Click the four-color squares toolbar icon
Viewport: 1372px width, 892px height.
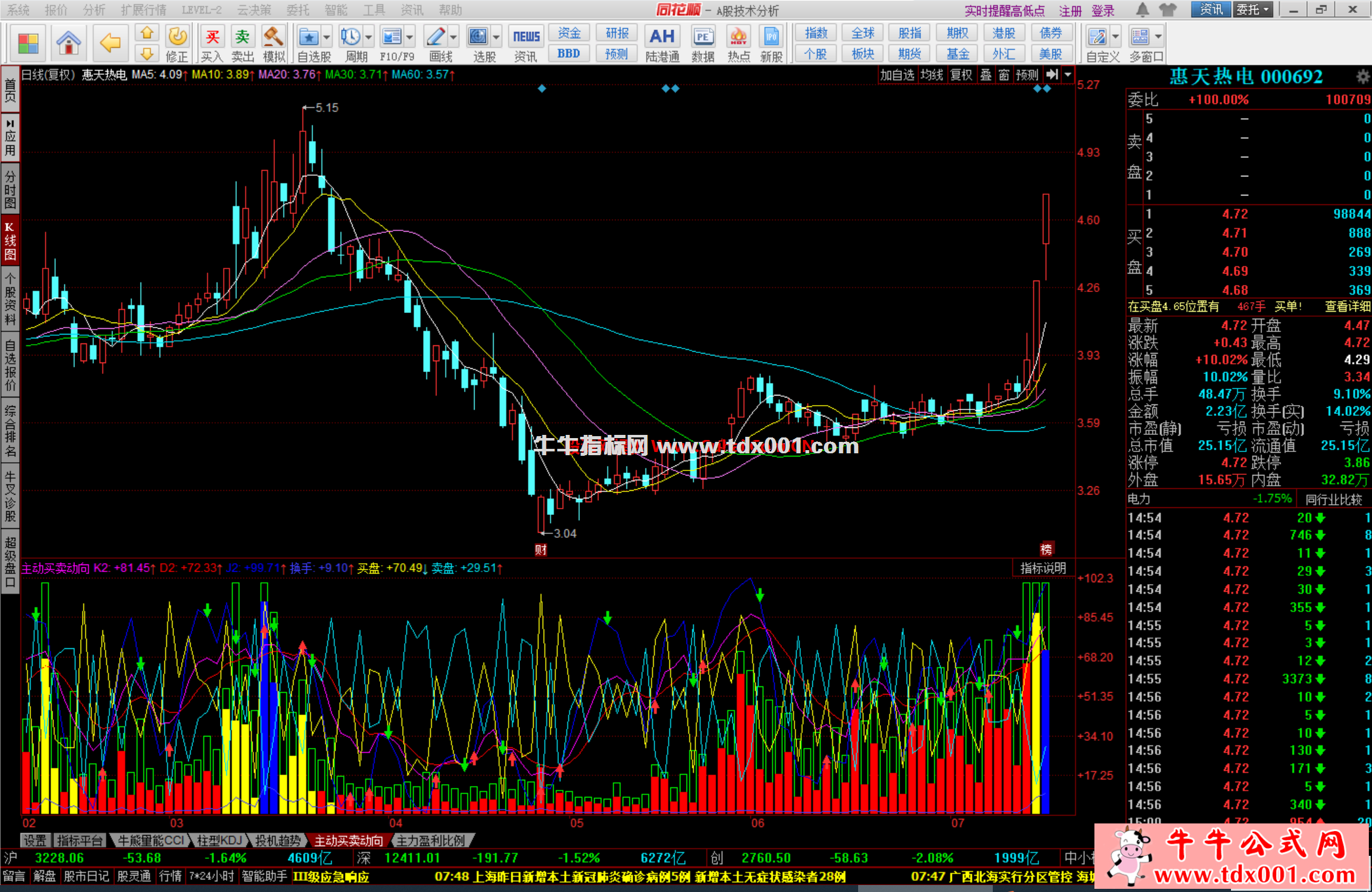(28, 43)
